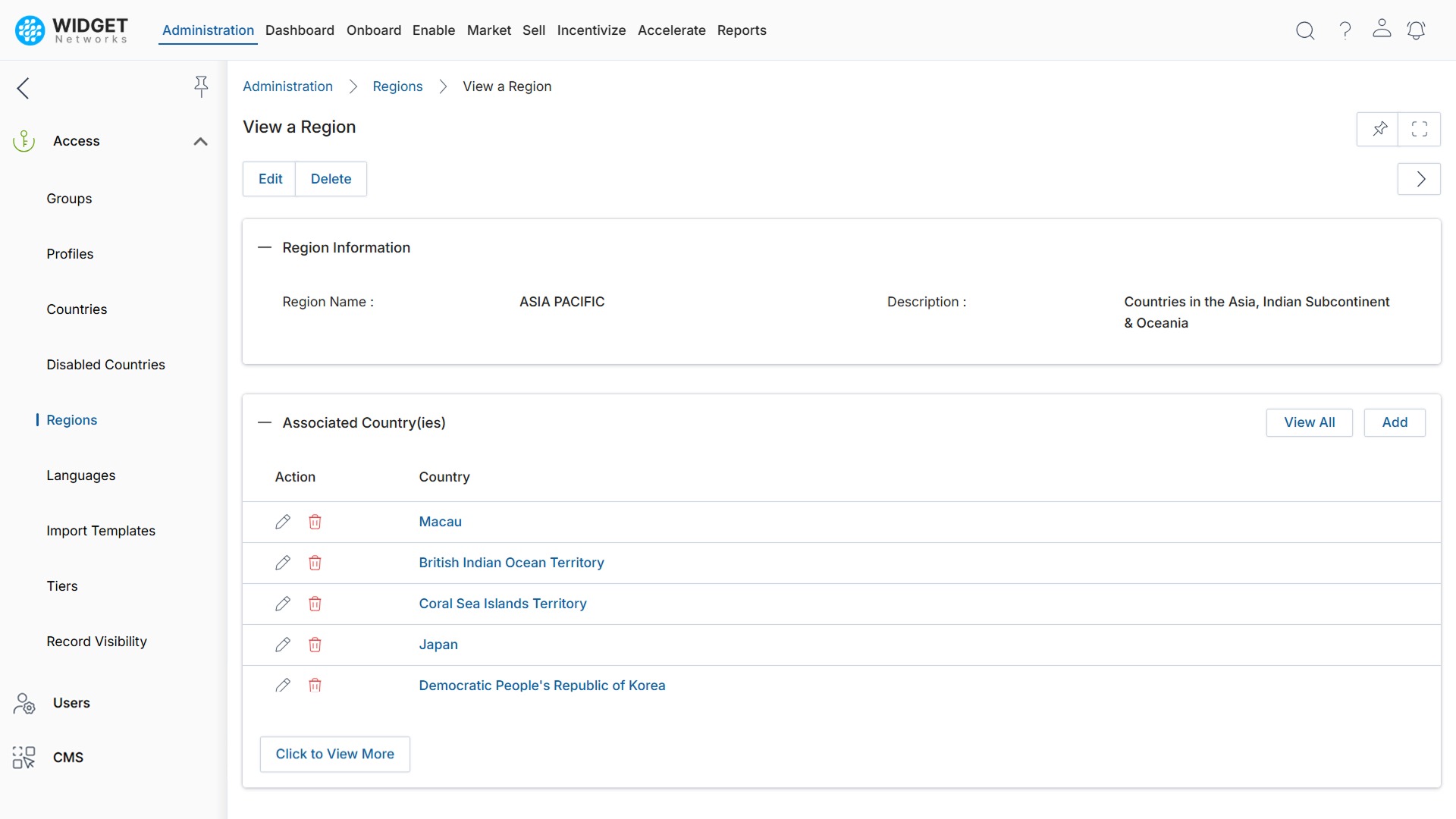Collapse the Access sidebar section
This screenshot has width=1456, height=819.
200,142
